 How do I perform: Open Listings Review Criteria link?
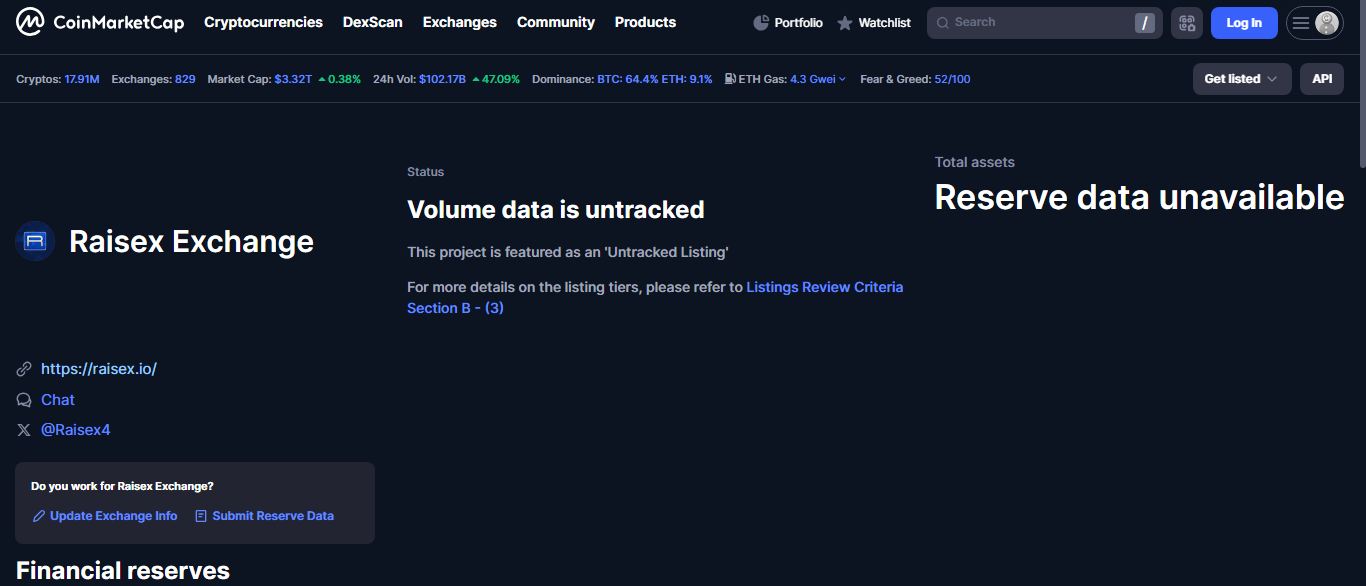point(824,287)
